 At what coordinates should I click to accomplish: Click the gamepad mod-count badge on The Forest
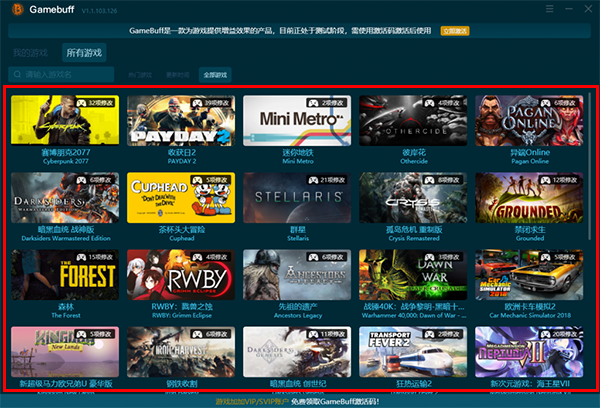point(95,257)
